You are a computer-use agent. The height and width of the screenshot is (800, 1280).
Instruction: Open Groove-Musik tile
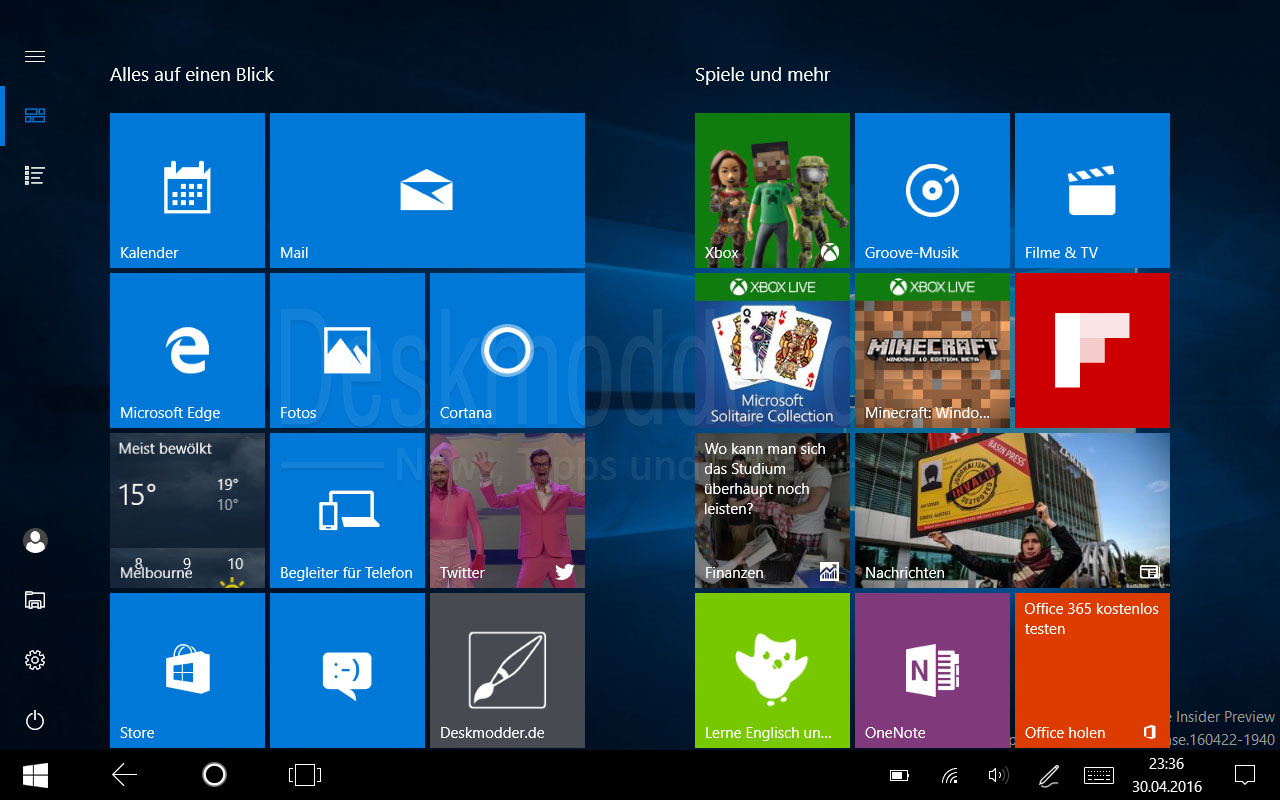[x=932, y=190]
